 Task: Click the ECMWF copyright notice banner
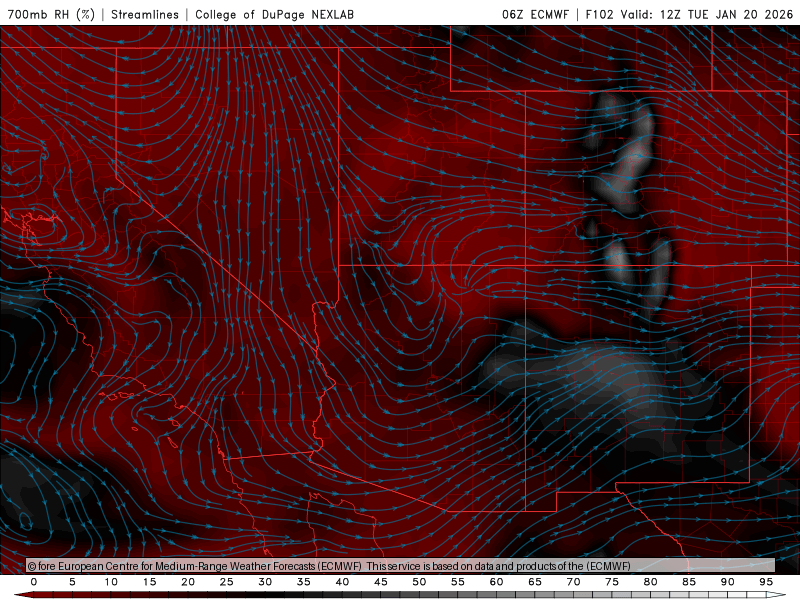401,566
